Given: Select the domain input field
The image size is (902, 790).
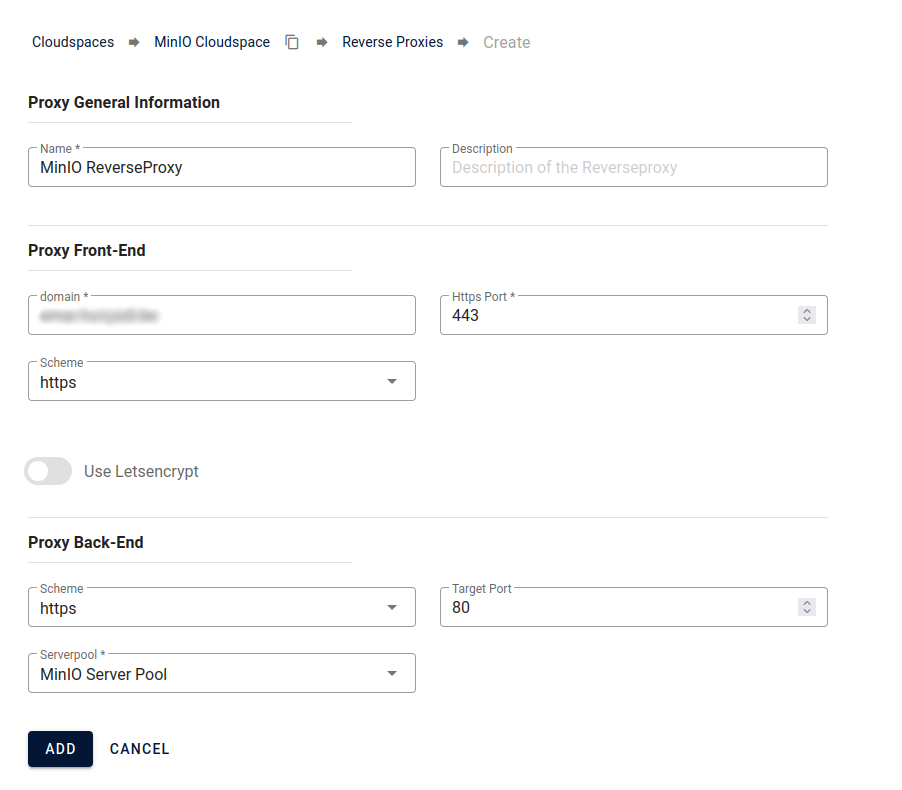Looking at the screenshot, I should point(221,316).
